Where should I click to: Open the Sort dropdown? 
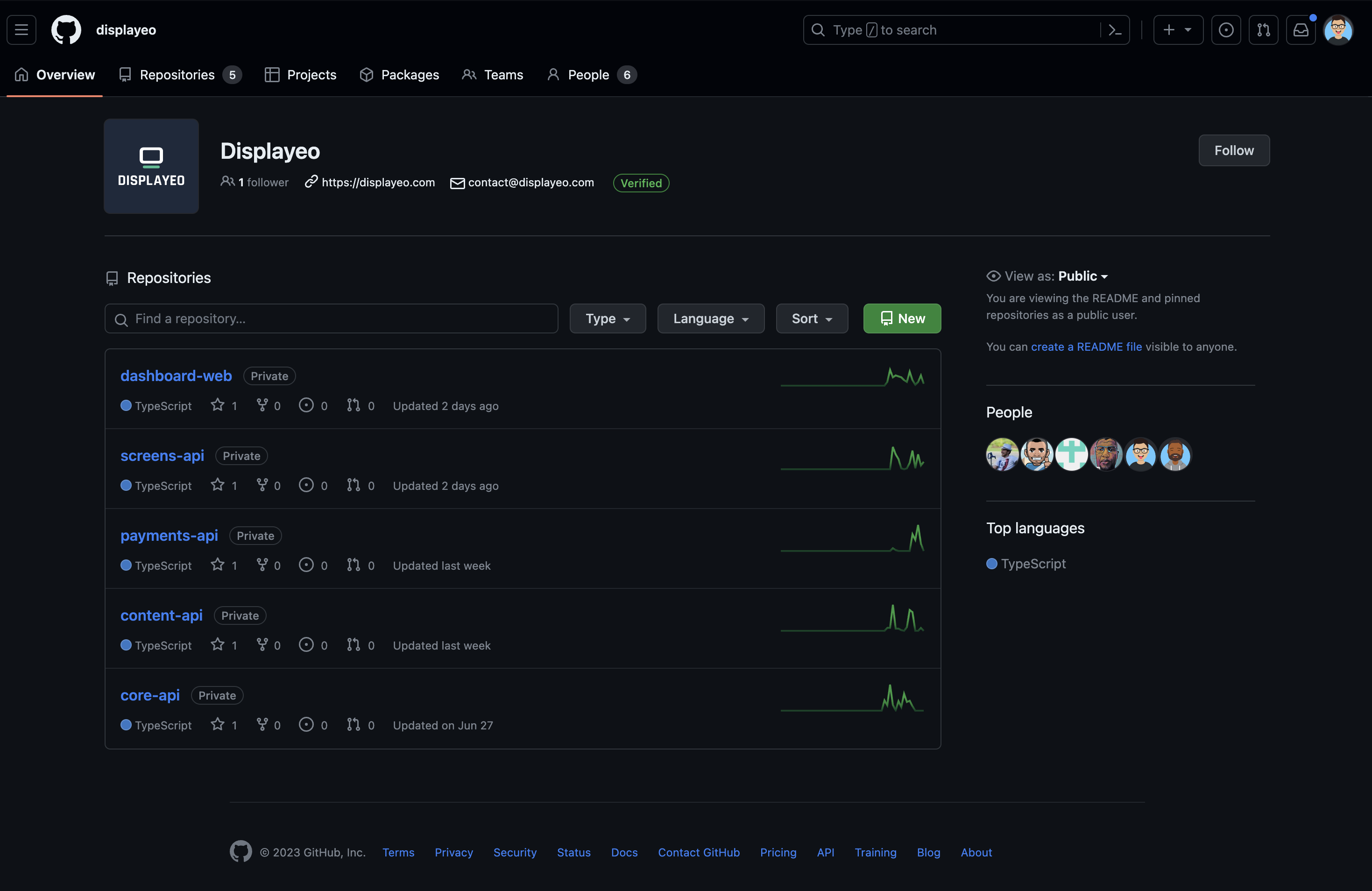812,318
